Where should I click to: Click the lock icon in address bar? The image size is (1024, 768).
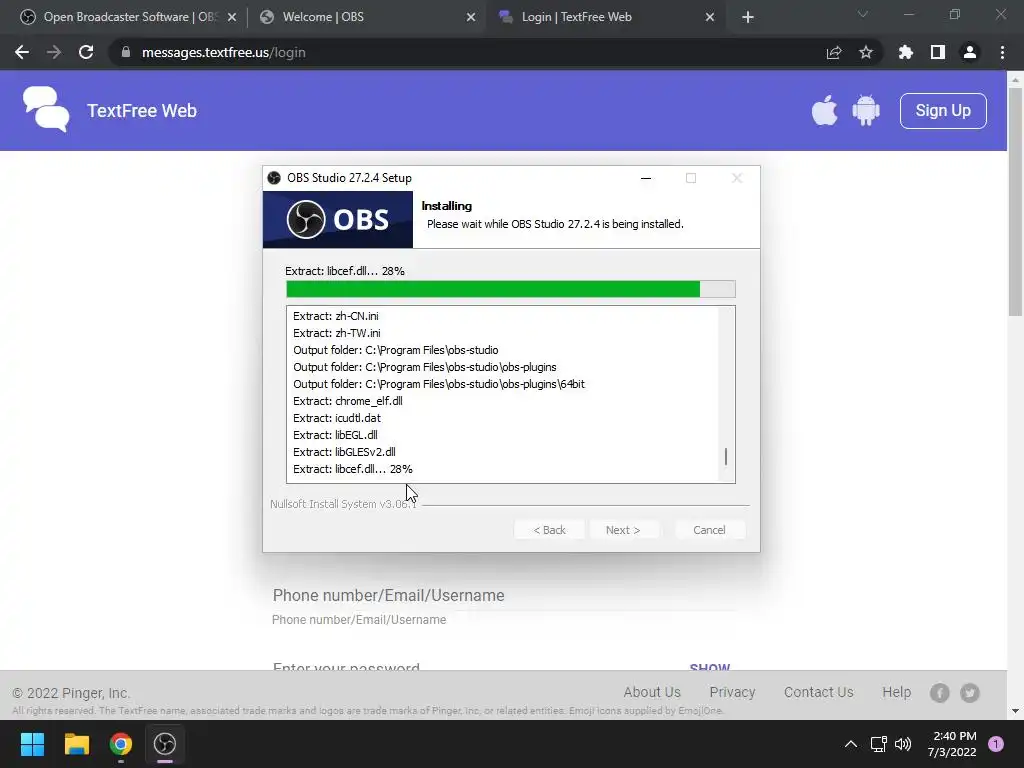pos(126,52)
